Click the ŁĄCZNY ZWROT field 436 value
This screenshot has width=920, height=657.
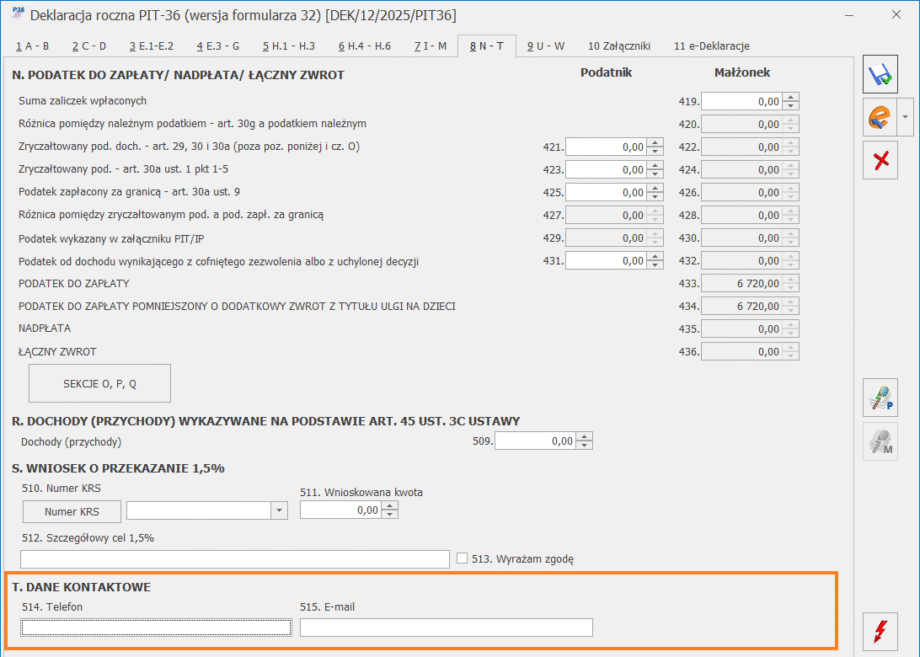[742, 352]
